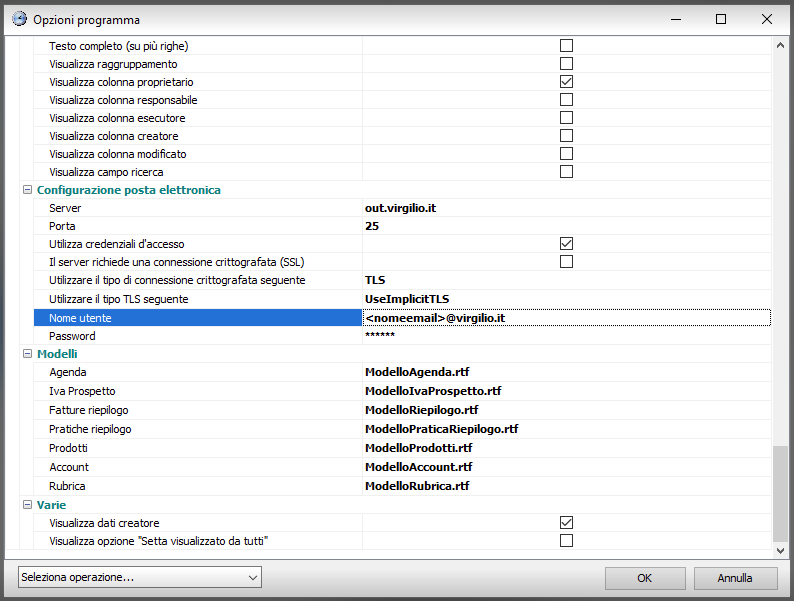Click the Annulla button
Screen dimensions: 794x601
(x=735, y=578)
